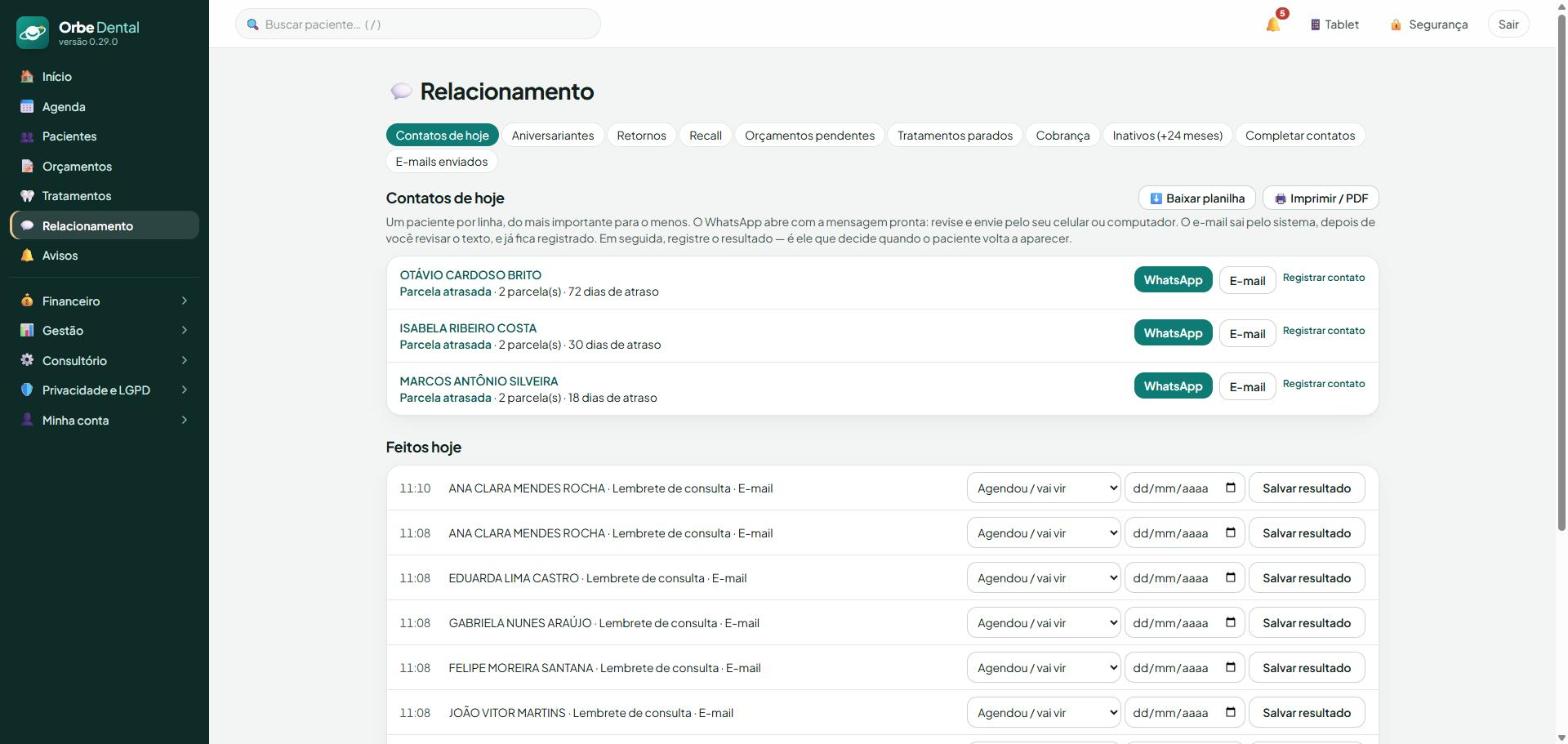Click the Início house icon
This screenshot has height=744, width=1568.
pyautogui.click(x=27, y=77)
